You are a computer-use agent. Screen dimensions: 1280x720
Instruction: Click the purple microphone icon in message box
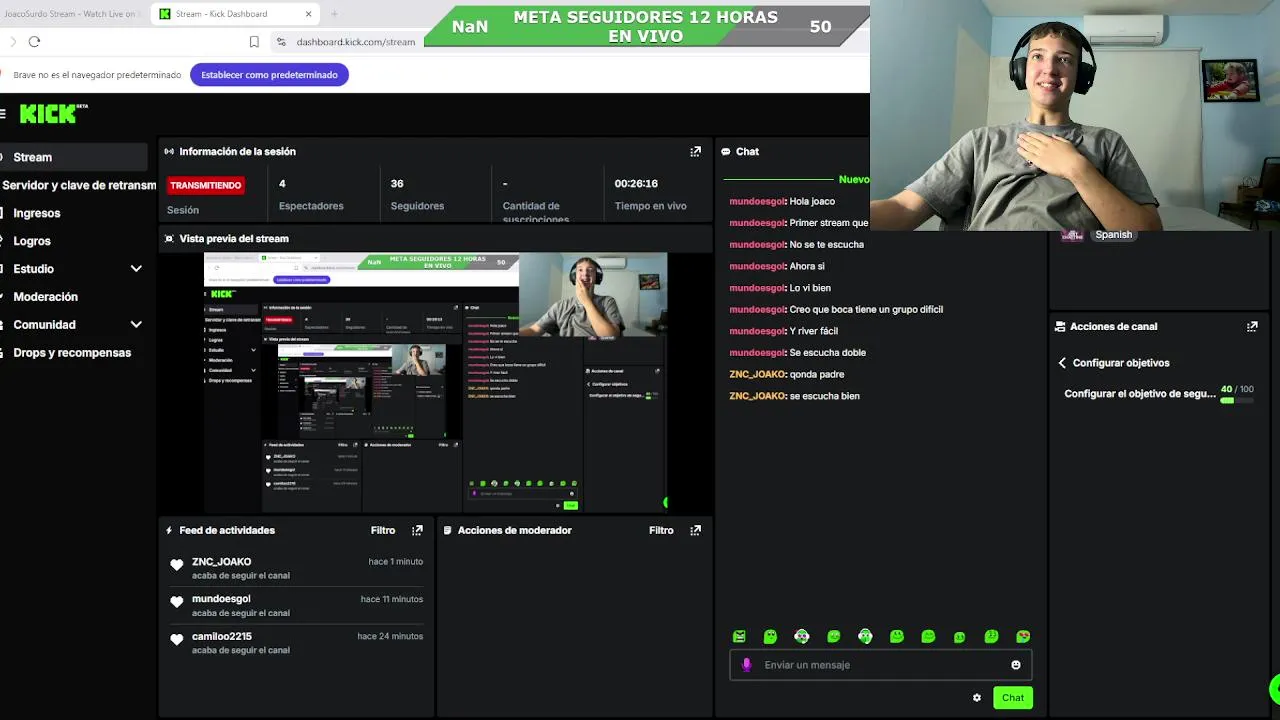pos(746,665)
